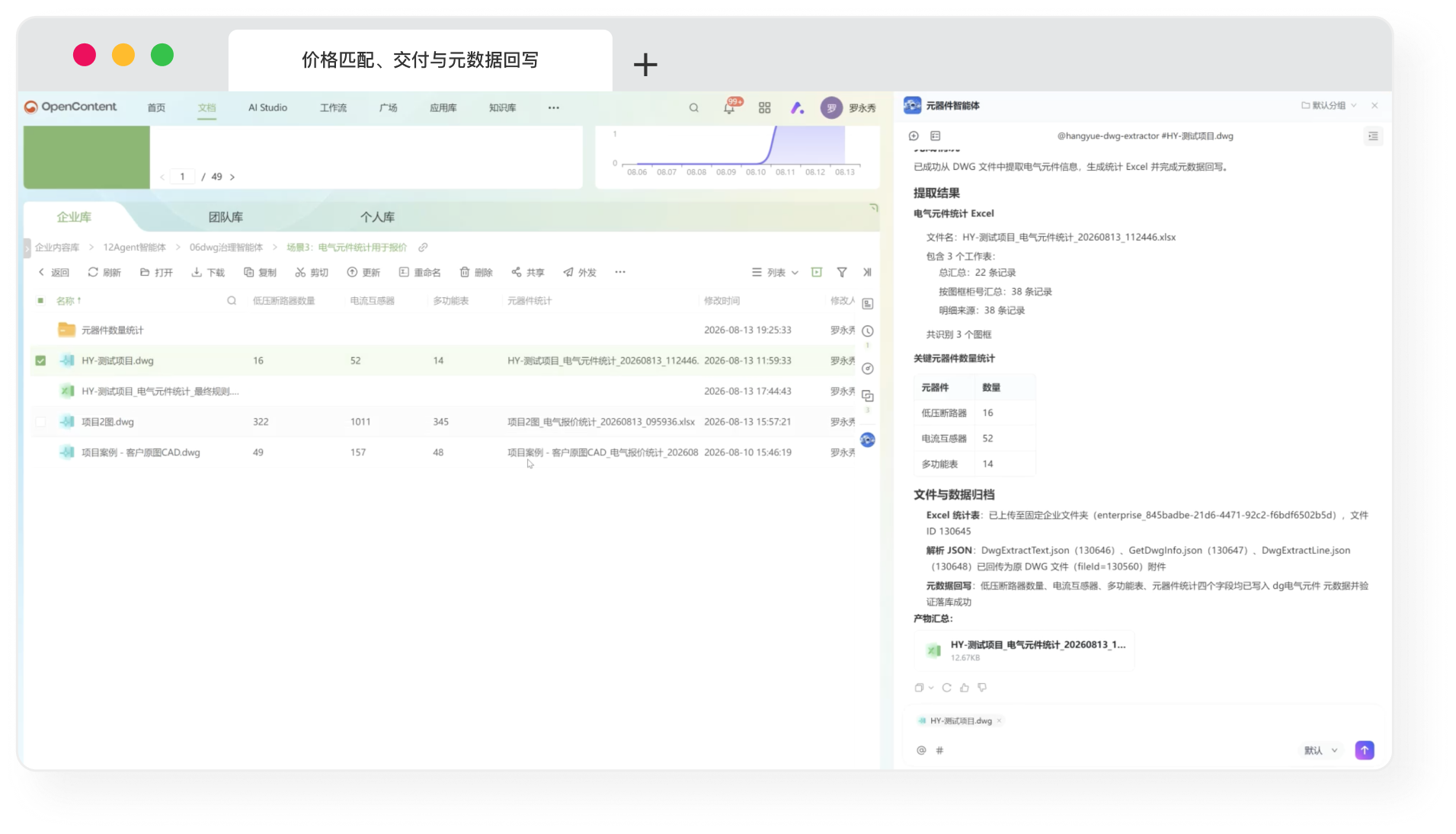
Task: Toggle the select-all checkbox in table header
Action: 41,301
